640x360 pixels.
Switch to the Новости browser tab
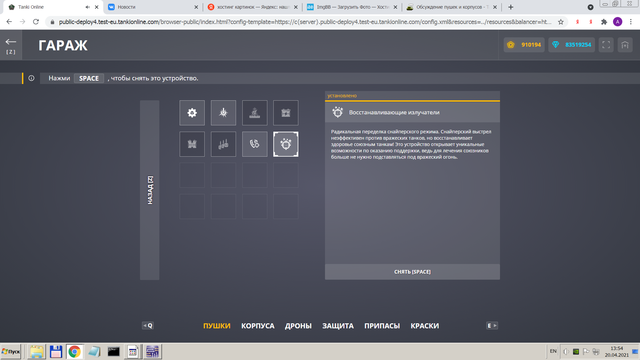coord(151,7)
